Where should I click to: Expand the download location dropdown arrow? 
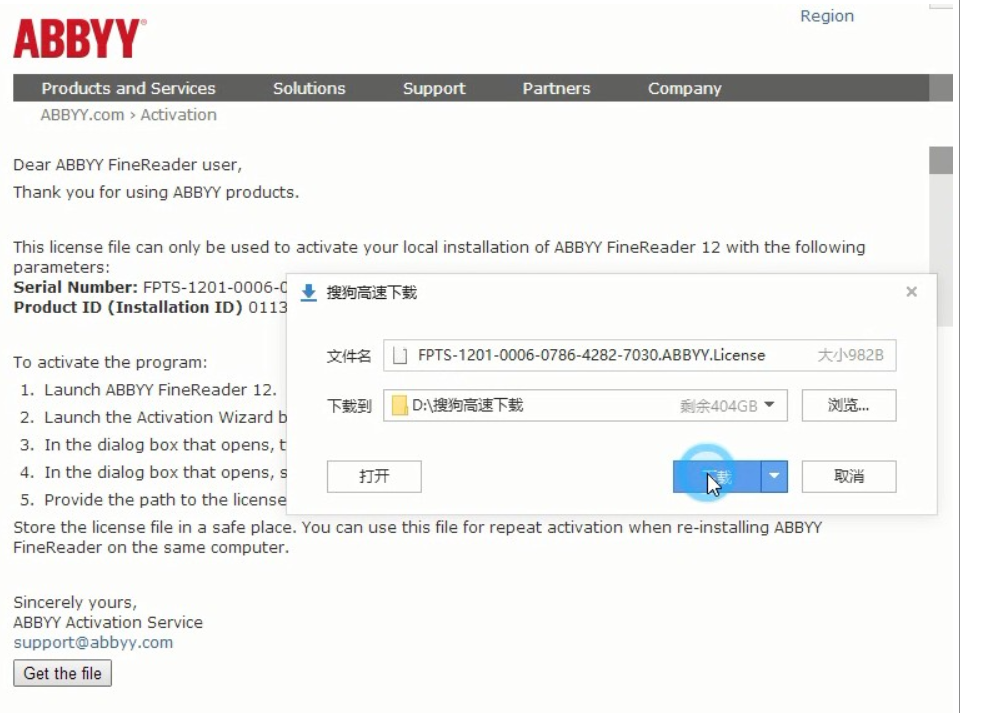[x=770, y=405]
